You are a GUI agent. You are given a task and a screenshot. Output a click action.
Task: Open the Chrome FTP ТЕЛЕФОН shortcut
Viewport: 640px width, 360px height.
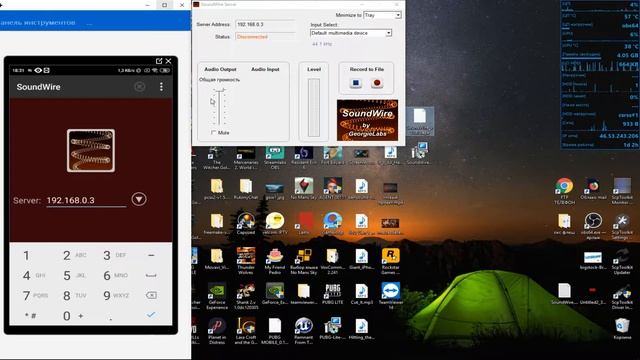point(564,191)
